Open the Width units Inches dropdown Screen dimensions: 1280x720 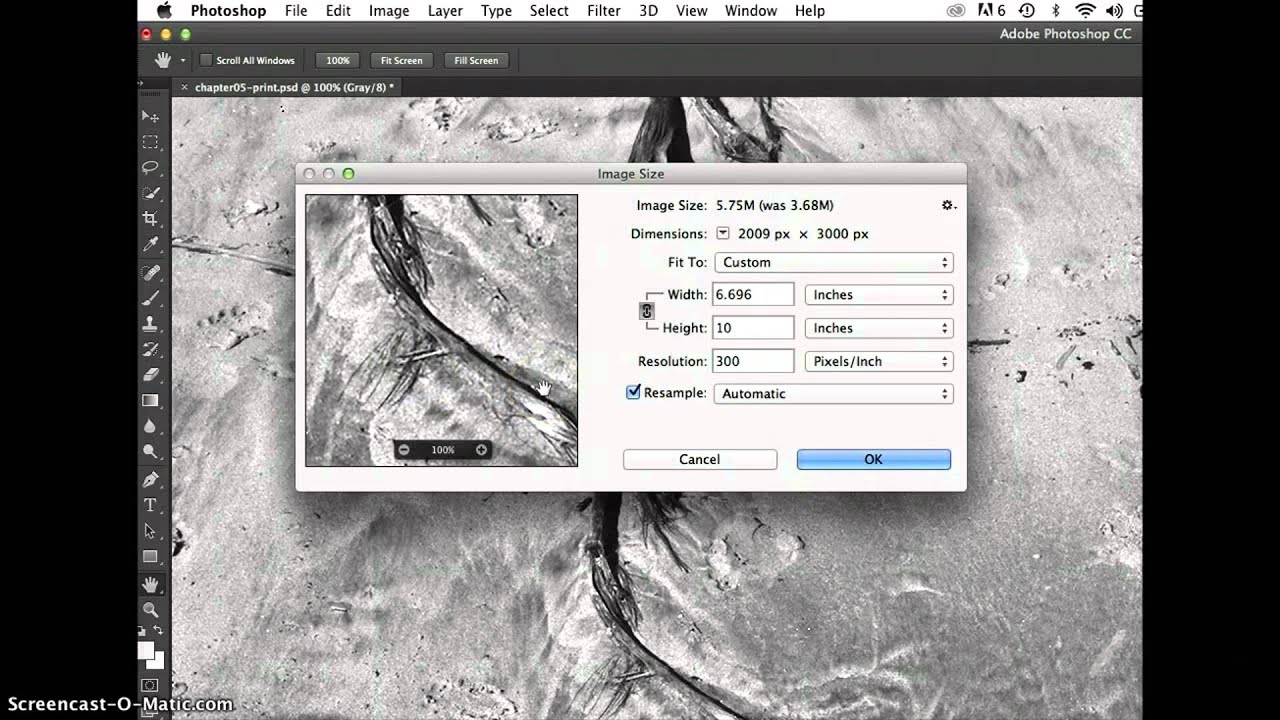pos(878,295)
